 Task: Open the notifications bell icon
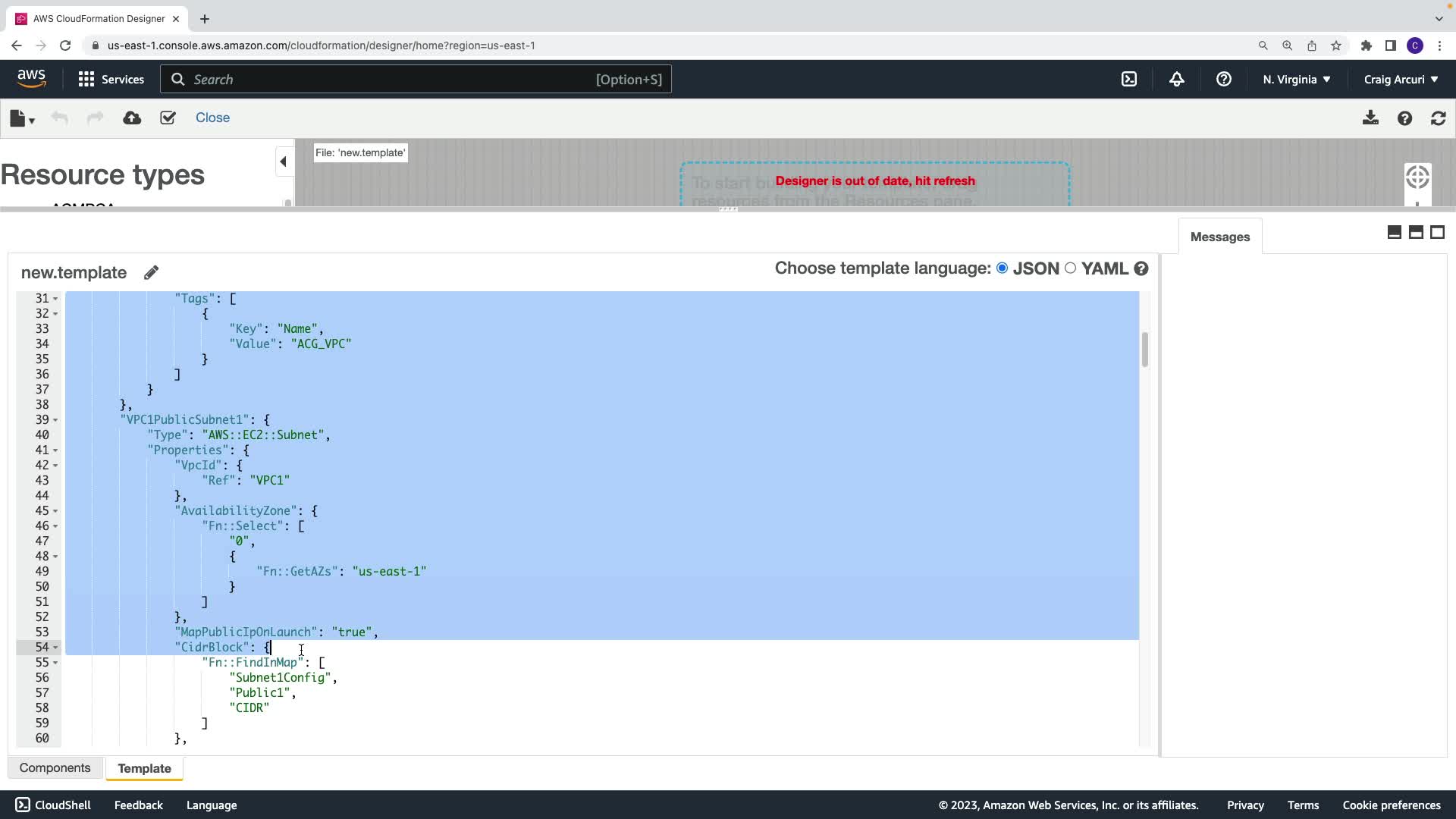click(1176, 79)
